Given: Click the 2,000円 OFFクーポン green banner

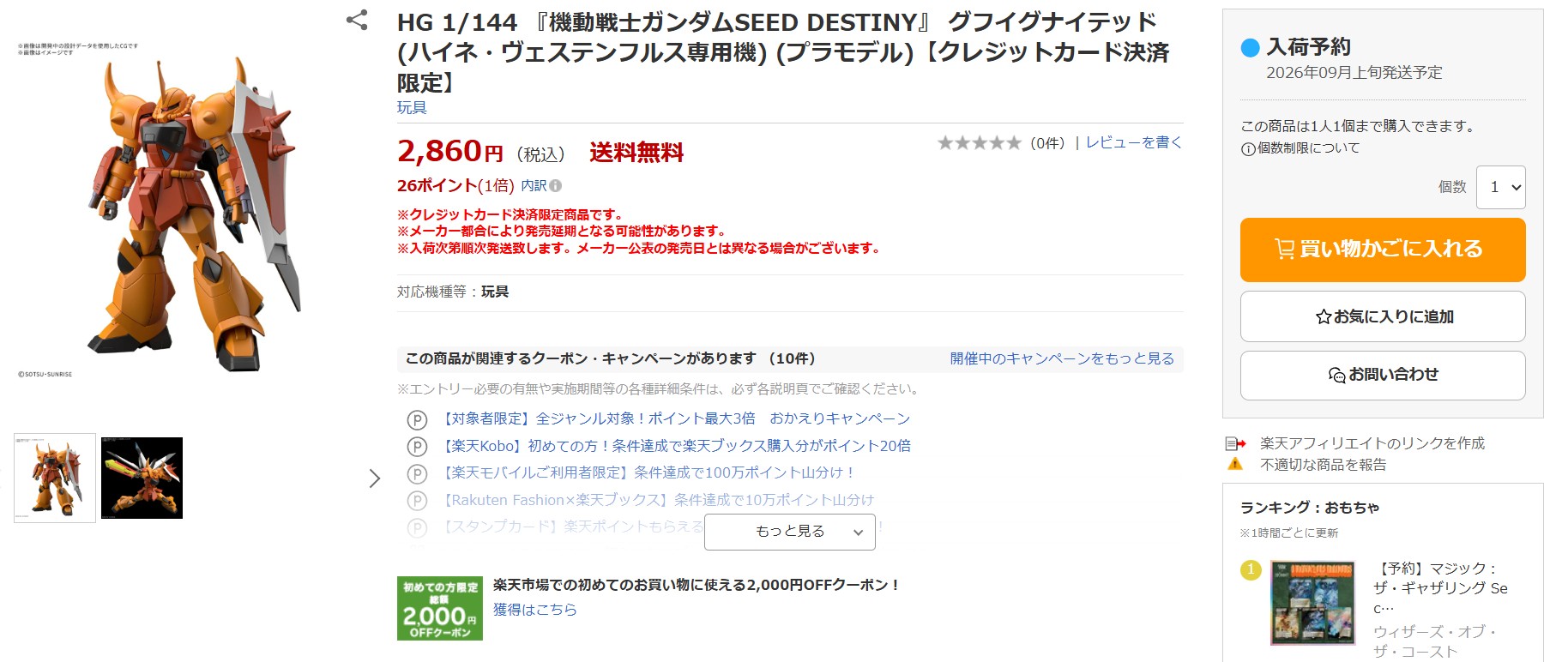Looking at the screenshot, I should [439, 609].
